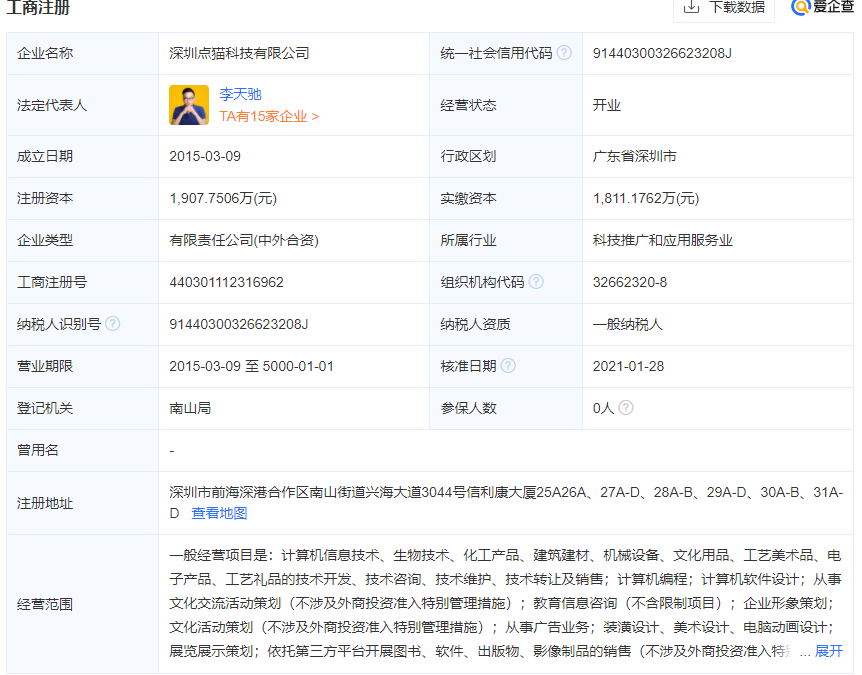The width and height of the screenshot is (862, 675).
Task: Expand the business scope with 展开
Action: (828, 651)
